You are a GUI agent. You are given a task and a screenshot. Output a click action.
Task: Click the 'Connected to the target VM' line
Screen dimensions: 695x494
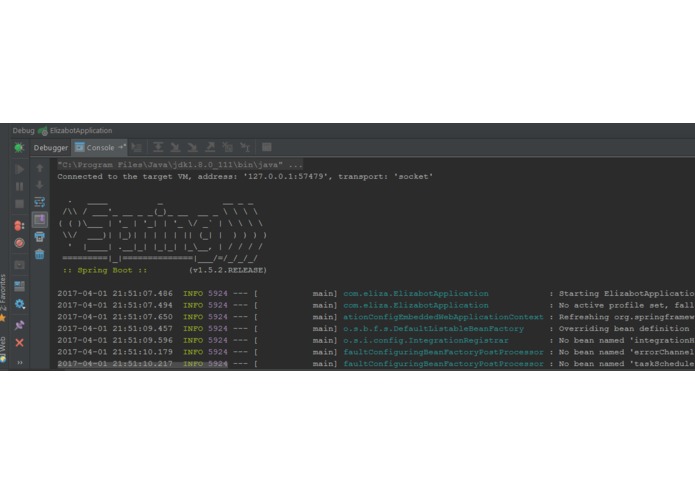click(245, 176)
